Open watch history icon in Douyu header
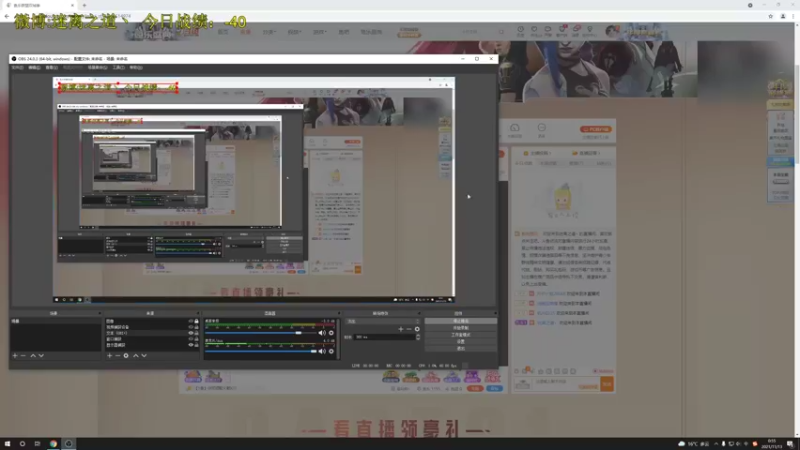The width and height of the screenshot is (800, 450). tap(520, 30)
